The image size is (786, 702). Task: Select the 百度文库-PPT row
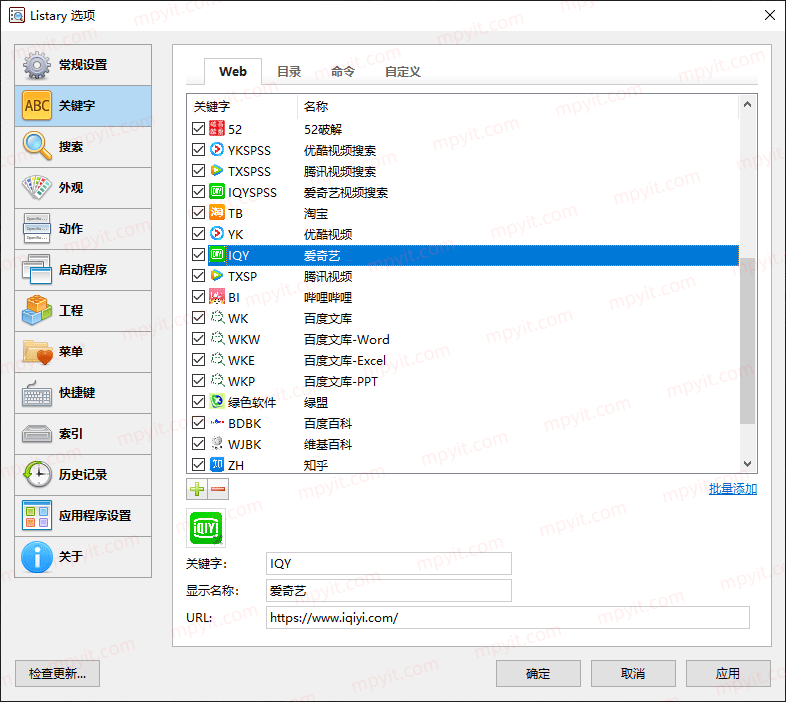point(463,381)
